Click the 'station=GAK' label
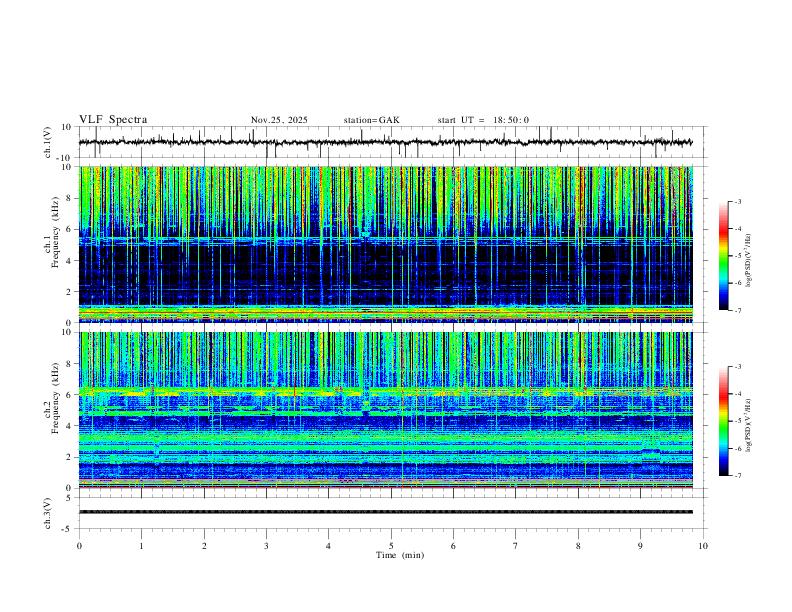 pos(371,120)
